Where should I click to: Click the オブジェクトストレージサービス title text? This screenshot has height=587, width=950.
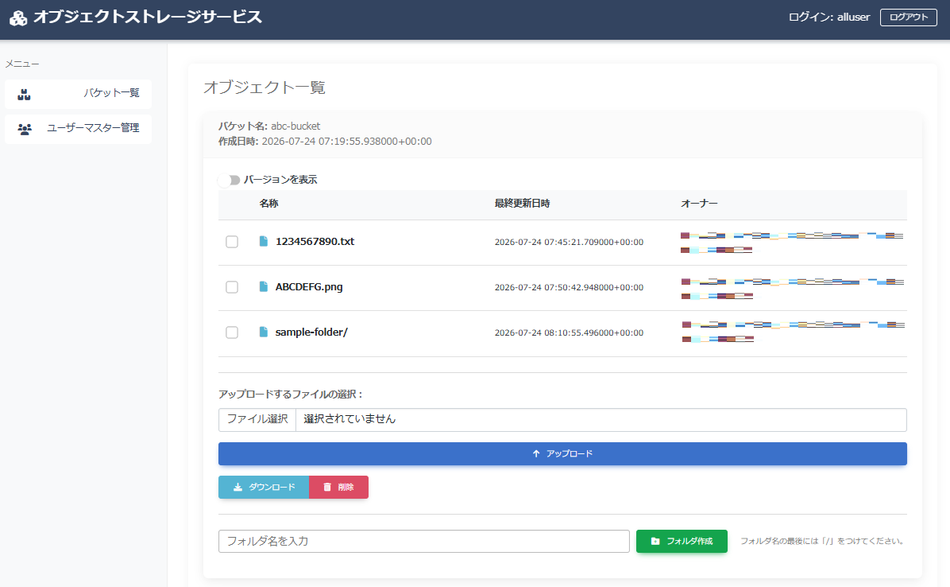coord(148,17)
